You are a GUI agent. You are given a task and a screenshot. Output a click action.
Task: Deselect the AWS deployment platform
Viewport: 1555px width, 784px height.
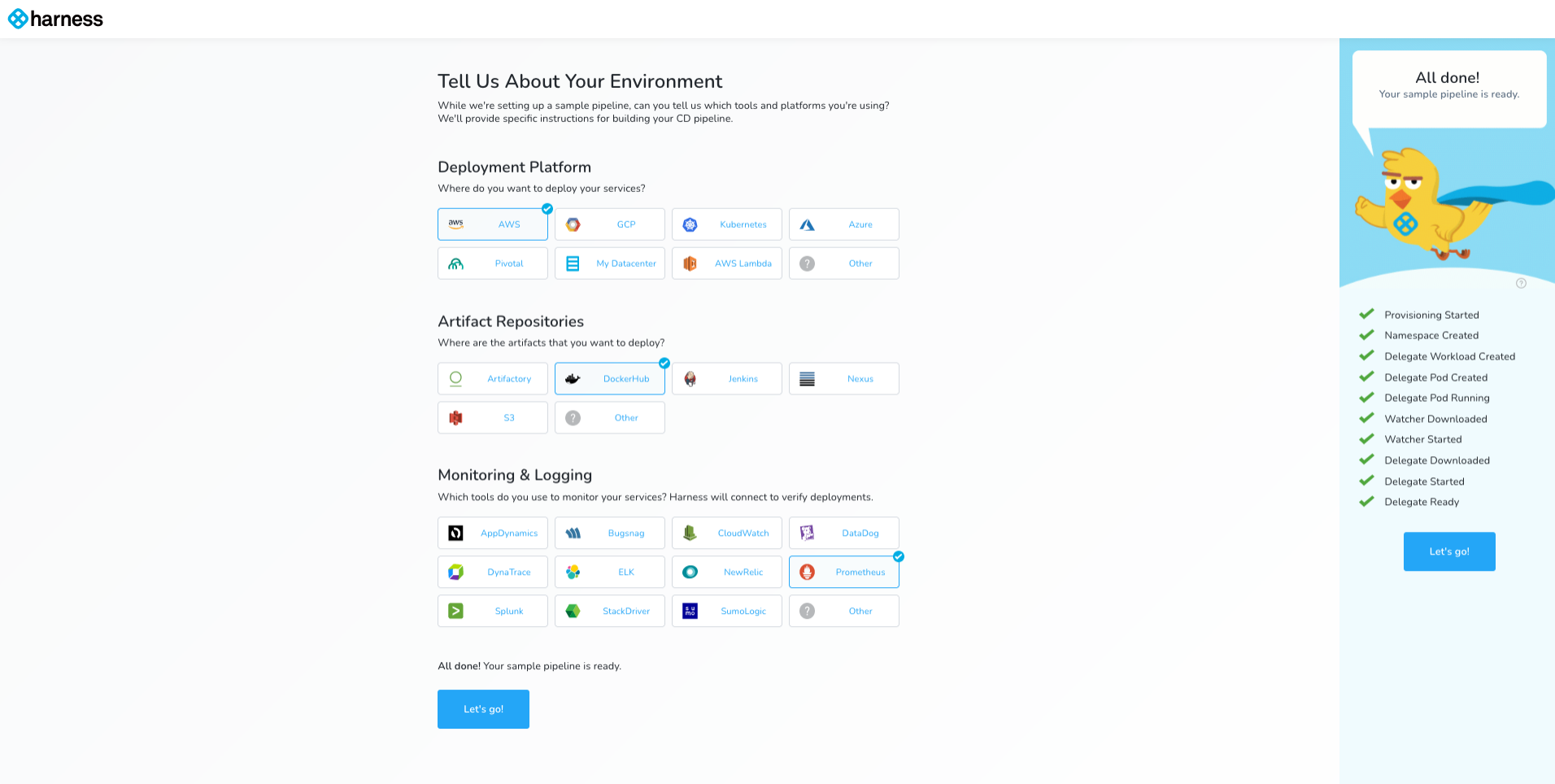[x=493, y=224]
